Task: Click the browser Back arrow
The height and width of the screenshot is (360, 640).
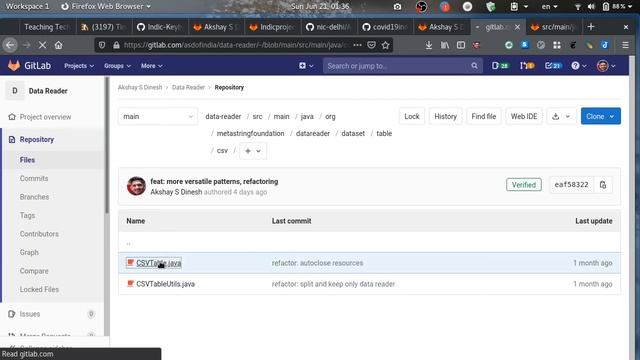Action: (x=10, y=45)
